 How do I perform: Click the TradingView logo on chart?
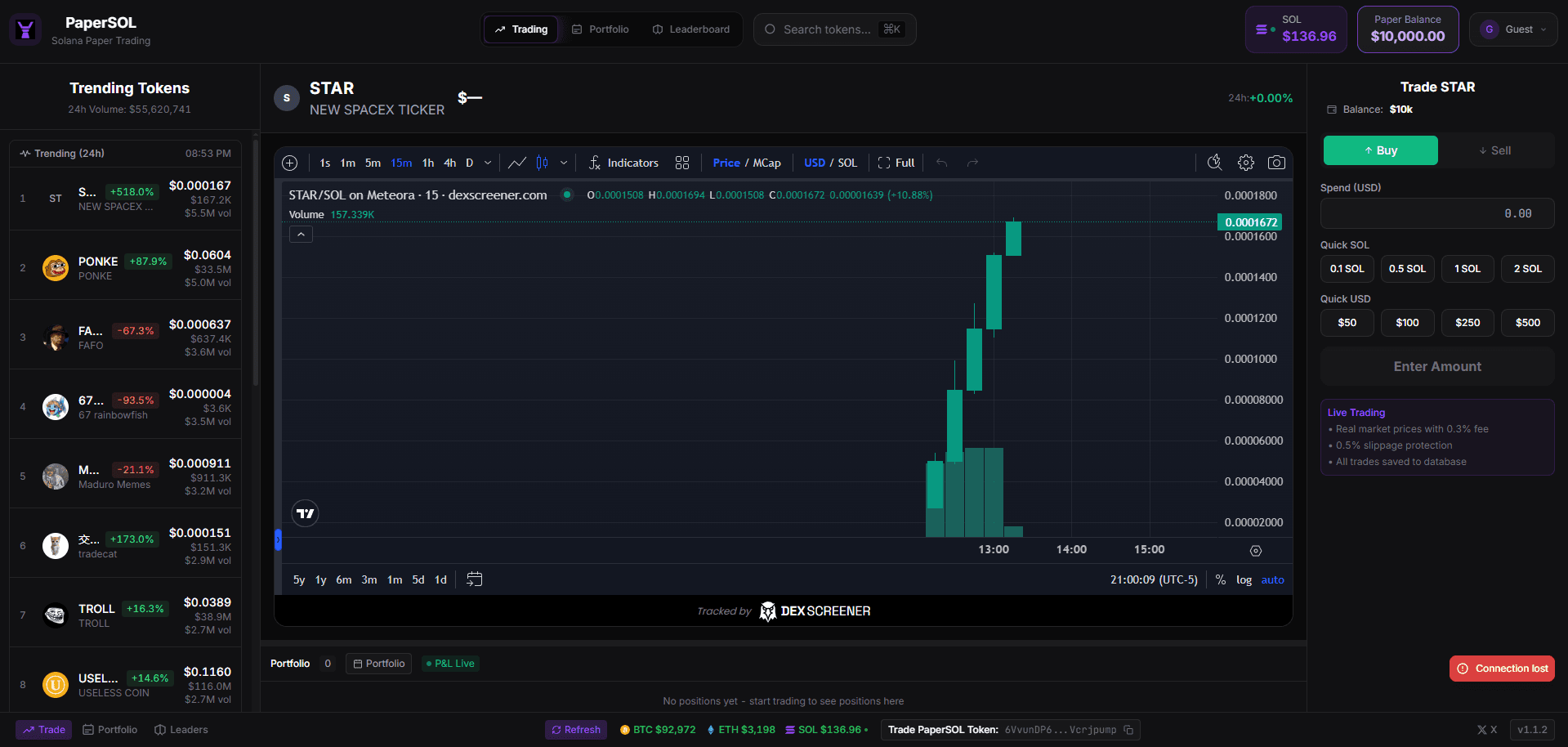pos(305,513)
